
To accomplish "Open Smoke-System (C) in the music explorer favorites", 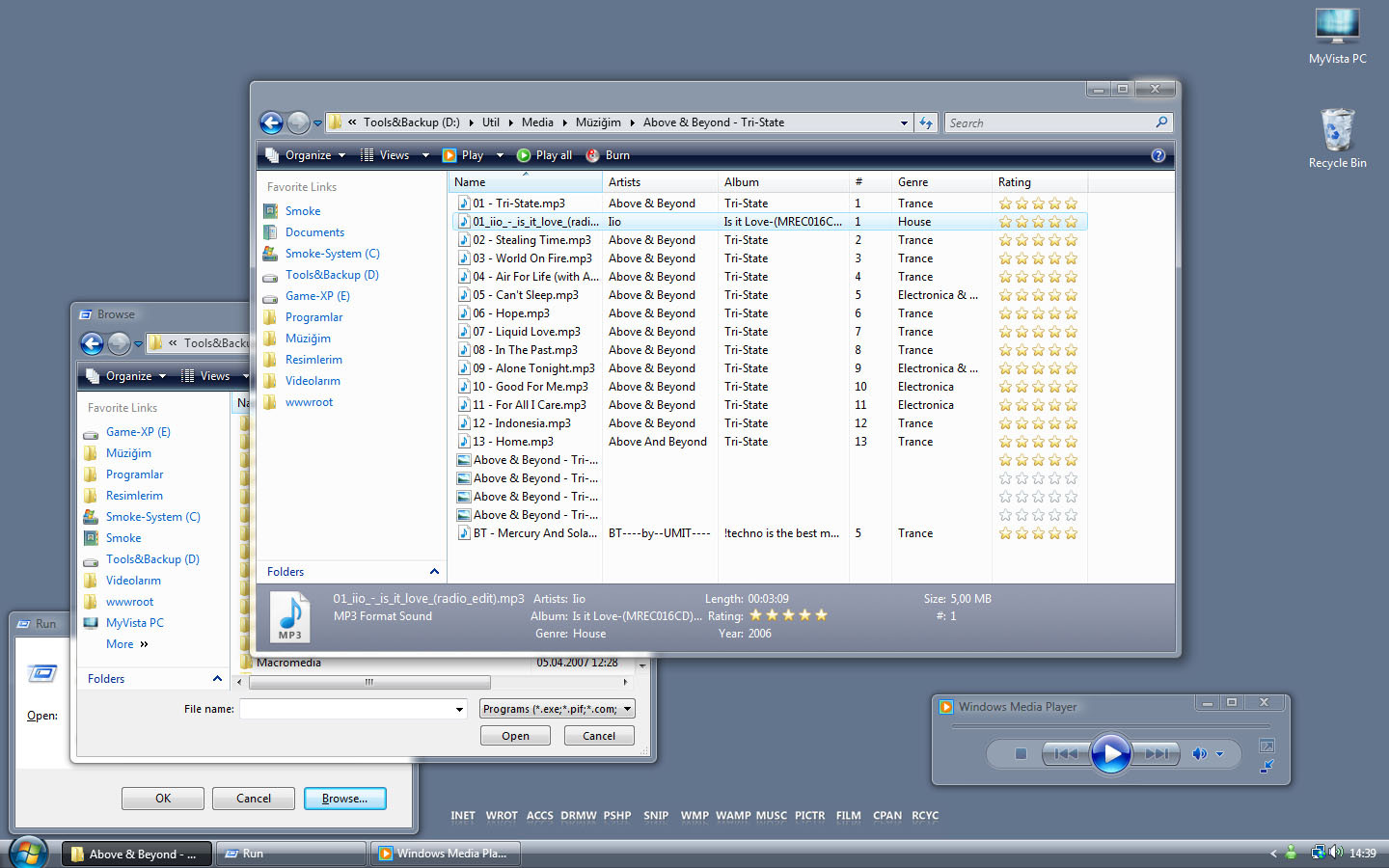I will (x=332, y=254).
